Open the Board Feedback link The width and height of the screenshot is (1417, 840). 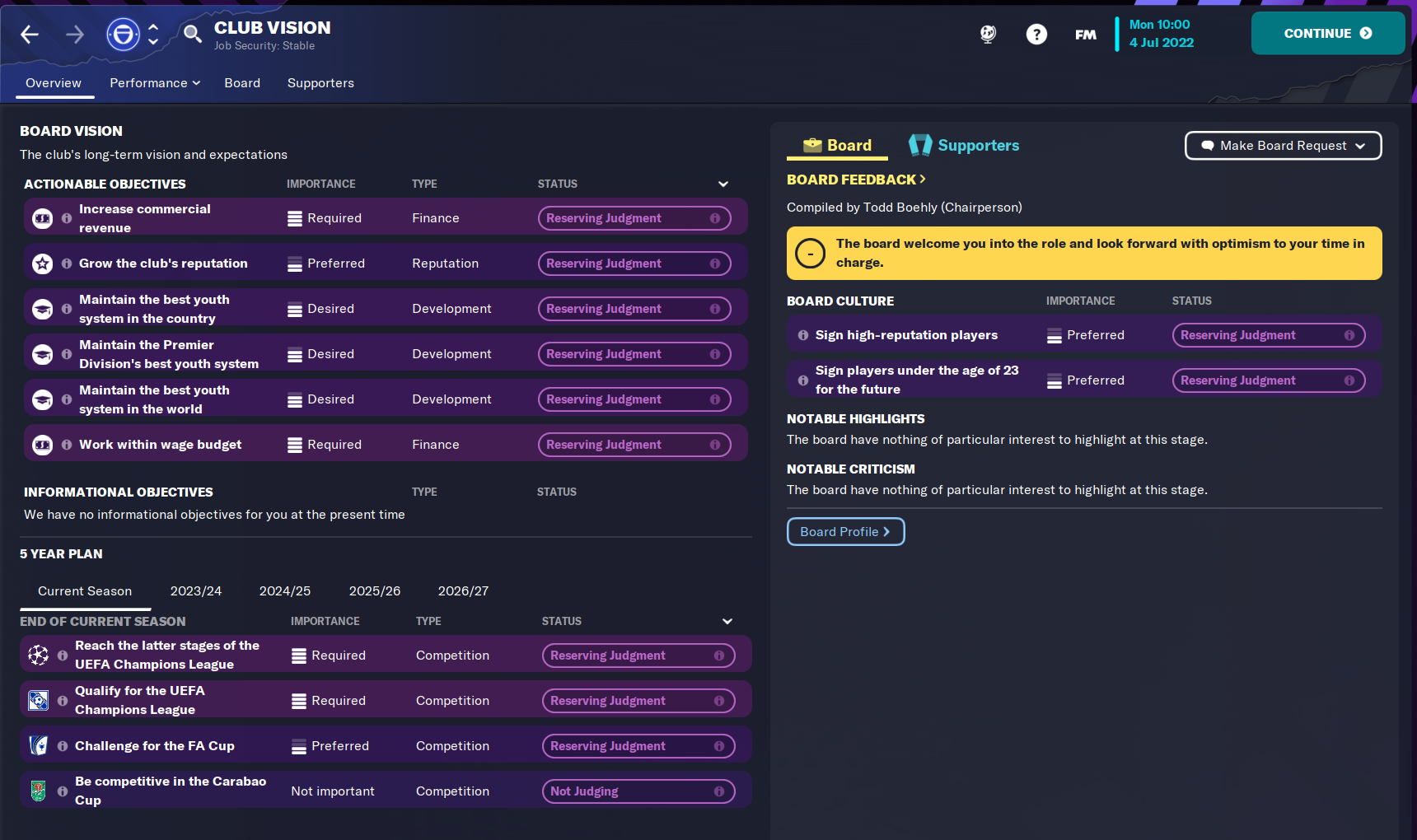click(856, 180)
